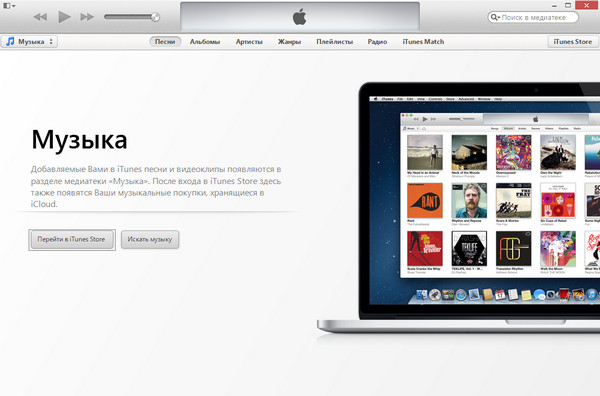Skip forward with the fast-forward button

(x=87, y=17)
